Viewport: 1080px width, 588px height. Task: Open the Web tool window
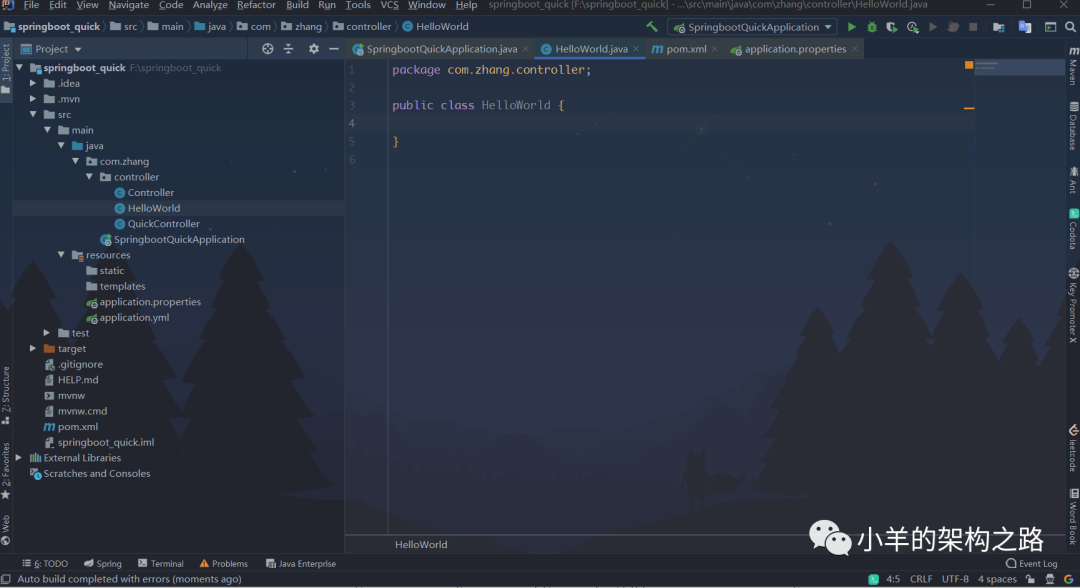(6, 529)
